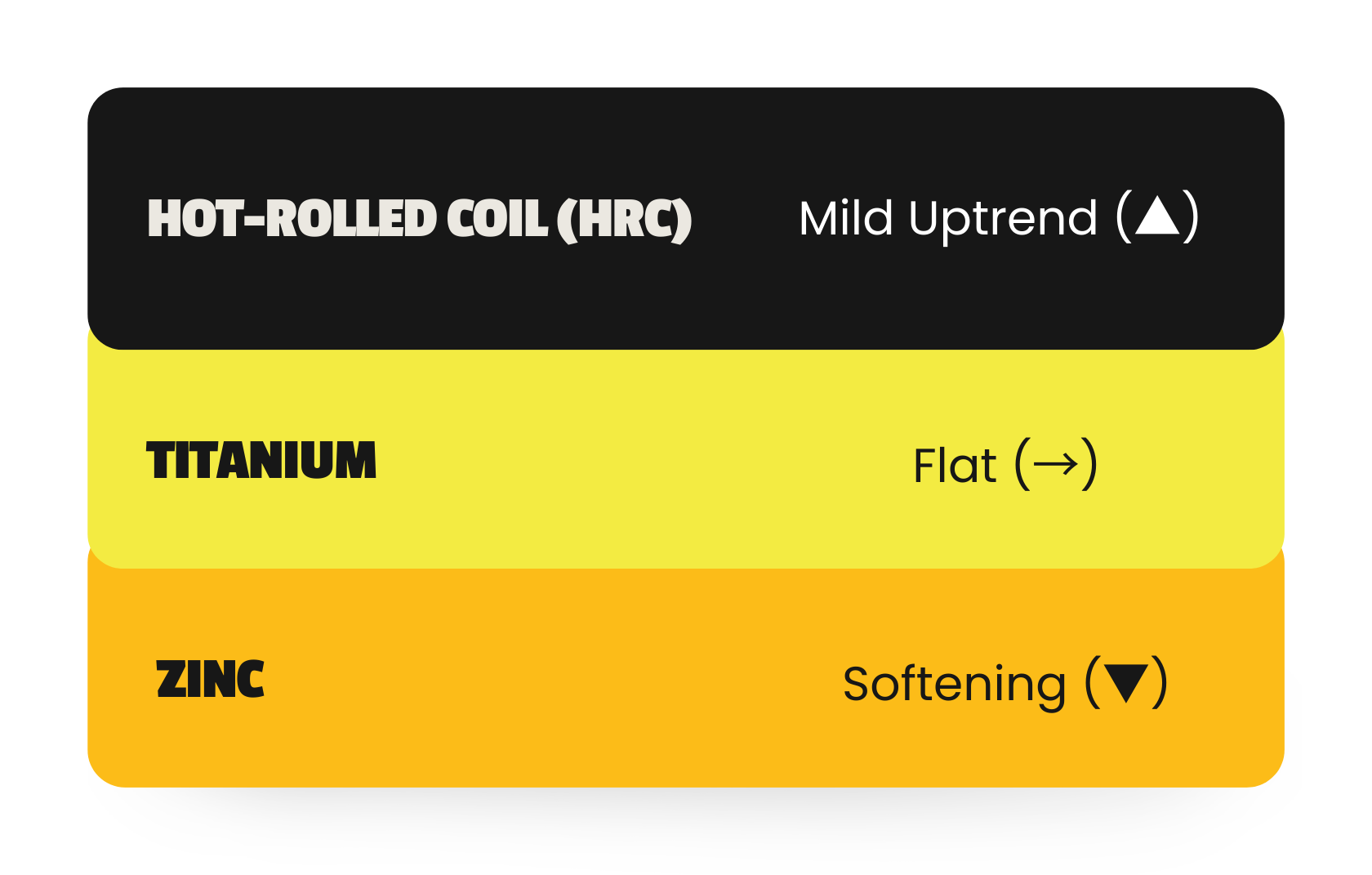Click the TITANIUM heading

pyautogui.click(x=261, y=460)
